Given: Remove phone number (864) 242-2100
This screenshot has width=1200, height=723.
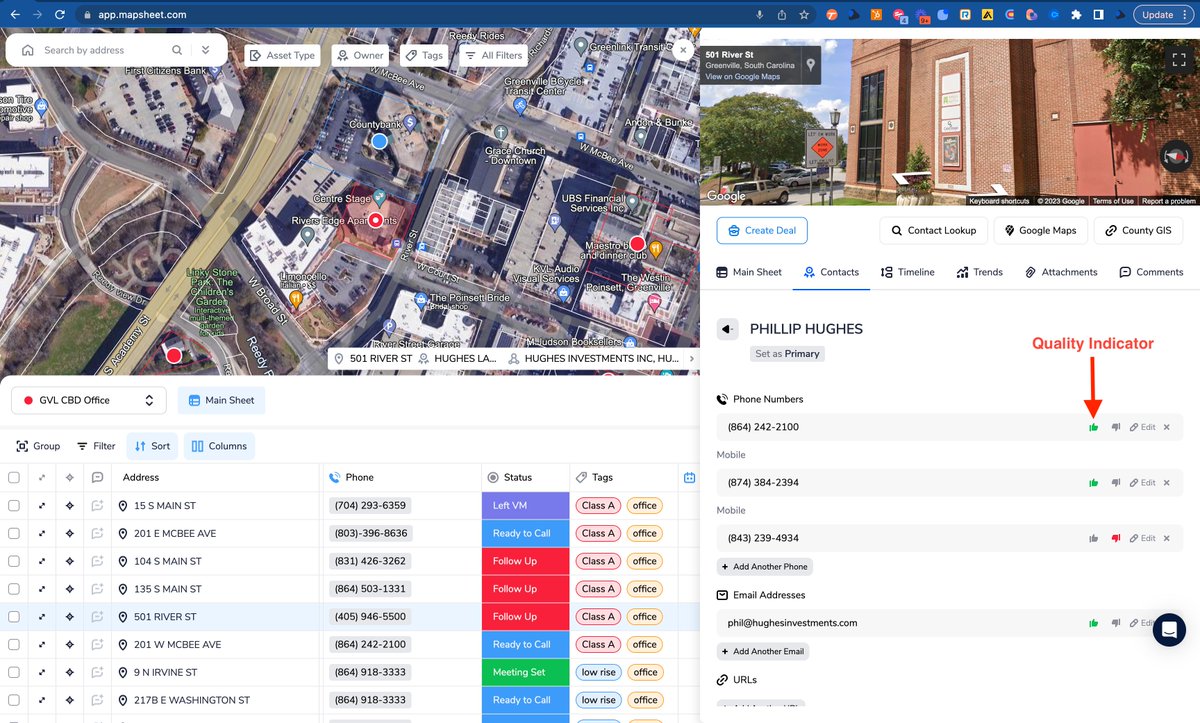Looking at the screenshot, I should [1166, 427].
